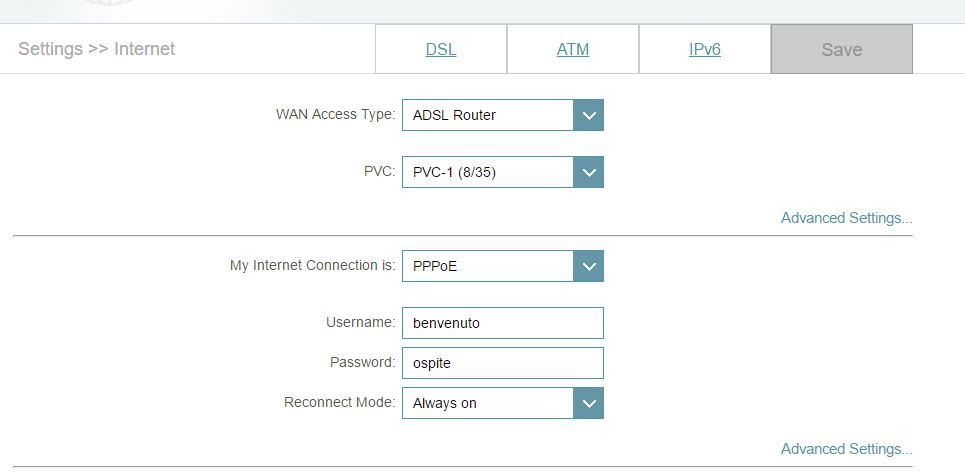Click the My Internet Connection is label
The width and height of the screenshot is (965, 475).
point(312,266)
